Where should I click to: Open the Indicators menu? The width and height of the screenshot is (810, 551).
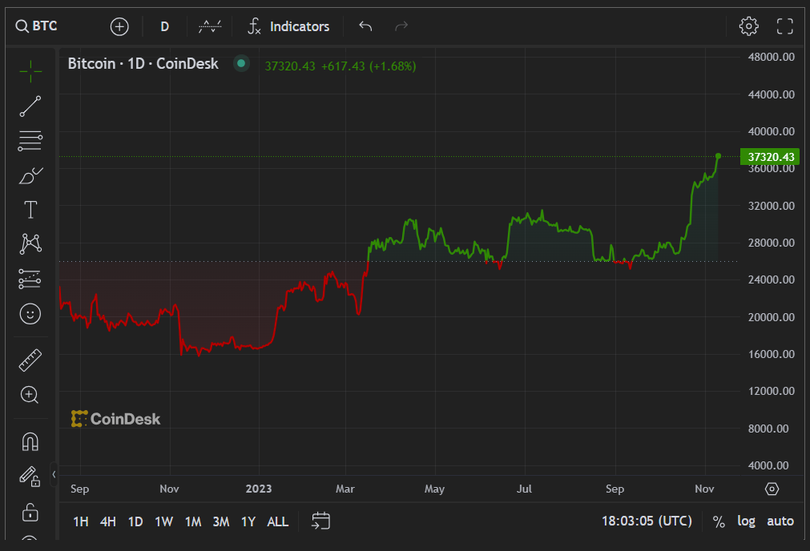tap(288, 26)
